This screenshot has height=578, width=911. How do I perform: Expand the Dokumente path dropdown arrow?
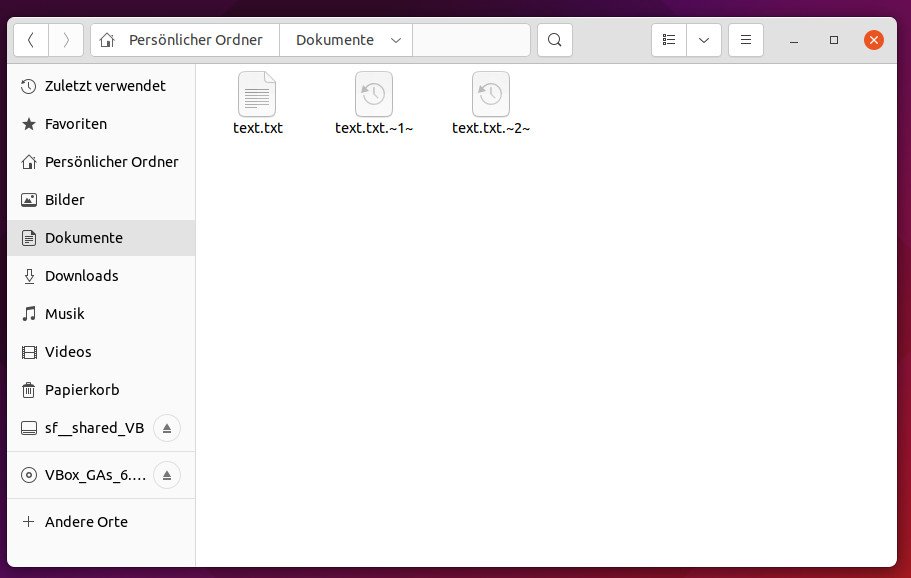coord(396,40)
